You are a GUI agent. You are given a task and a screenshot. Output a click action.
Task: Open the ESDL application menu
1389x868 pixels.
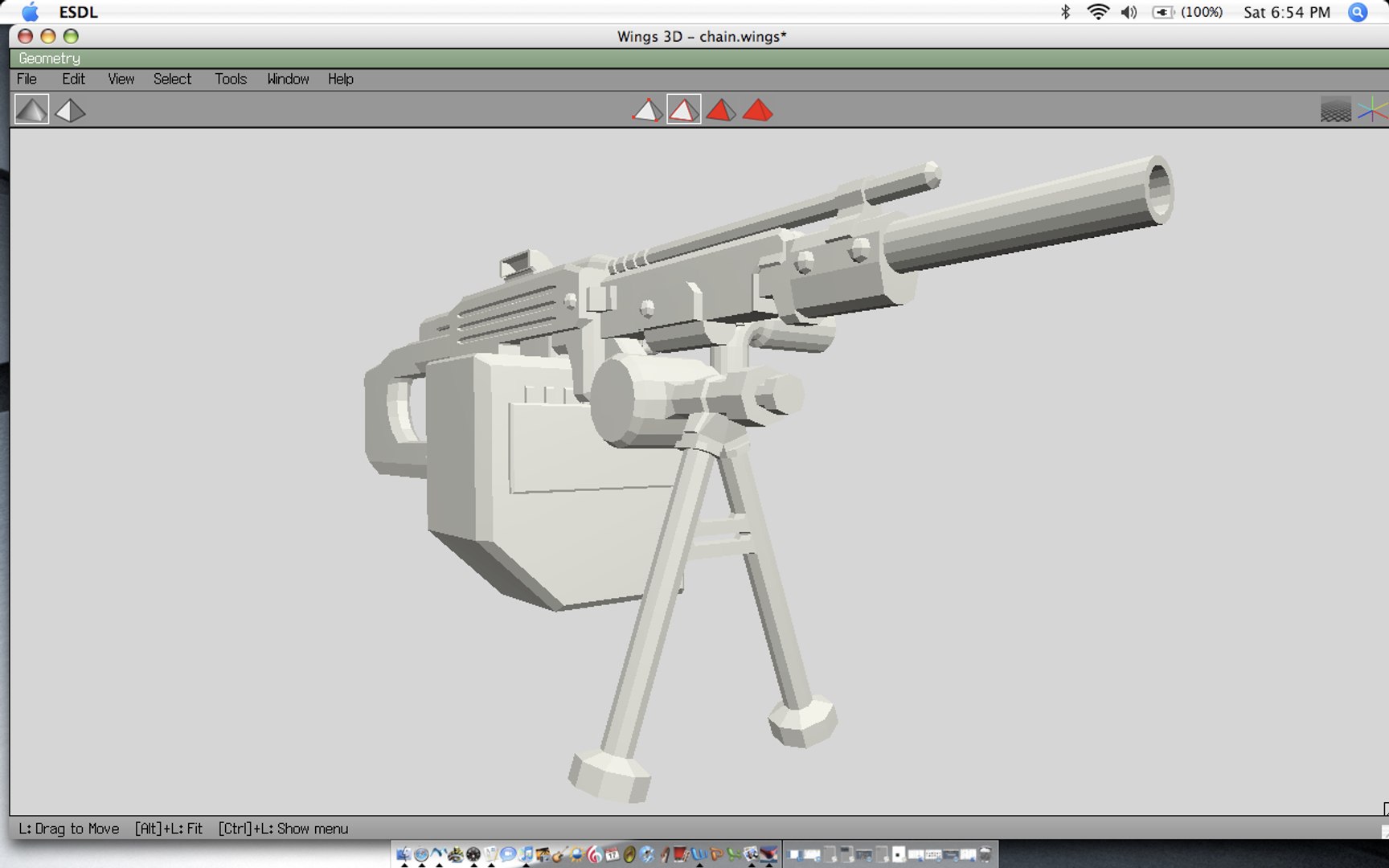pyautogui.click(x=78, y=12)
